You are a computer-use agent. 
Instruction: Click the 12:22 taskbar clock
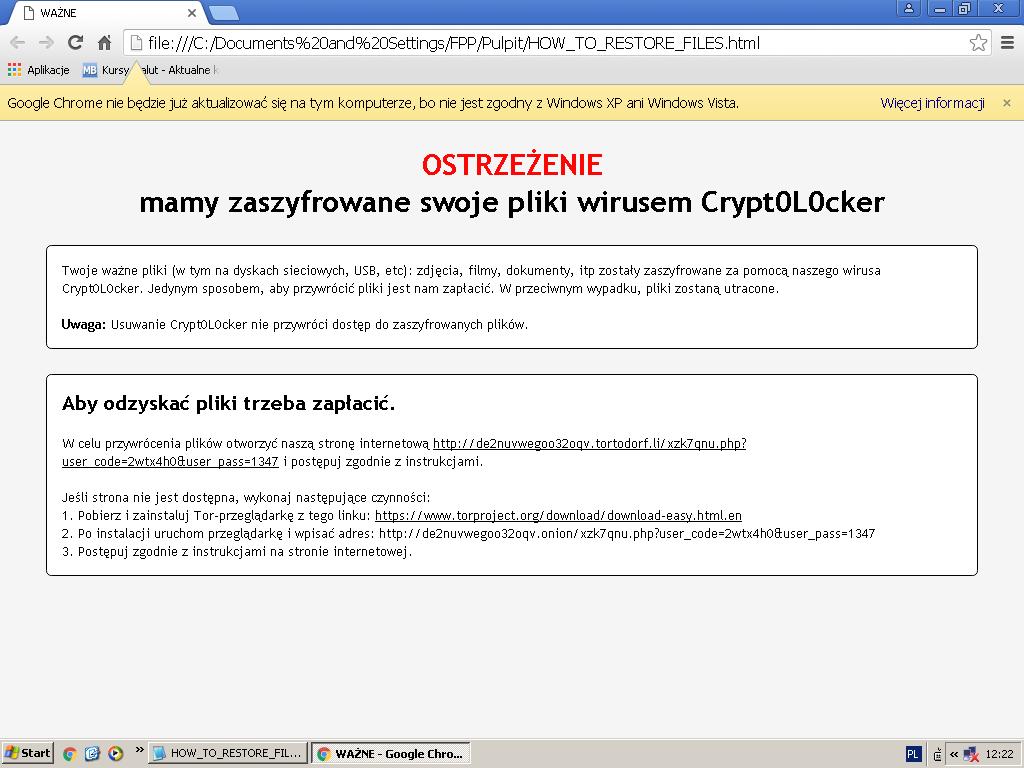click(x=999, y=754)
